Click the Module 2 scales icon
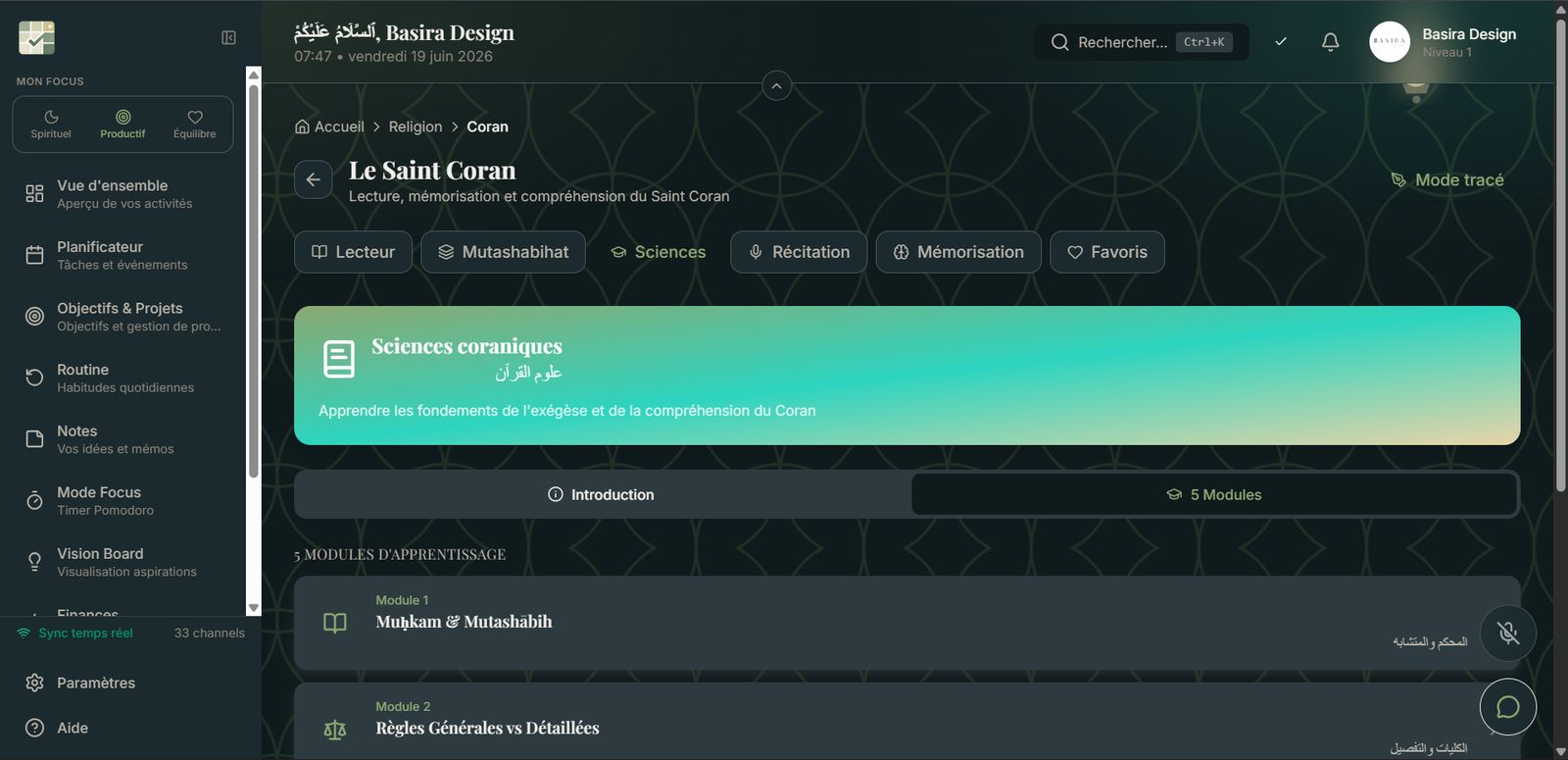Viewport: 1568px width, 760px height. point(335,730)
